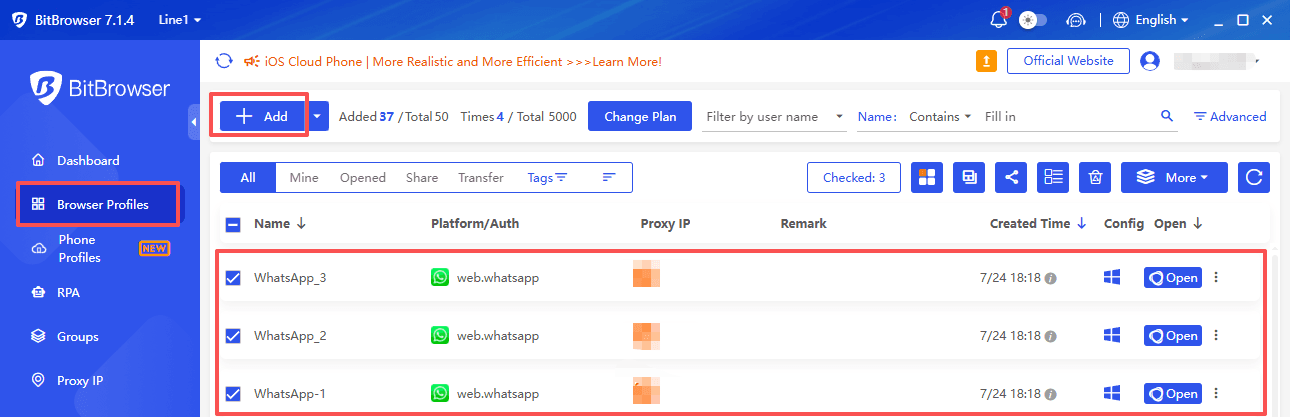This screenshot has height=417, width=1290.
Task: Open the WhatsApp-1 browser profile
Action: (x=1172, y=394)
